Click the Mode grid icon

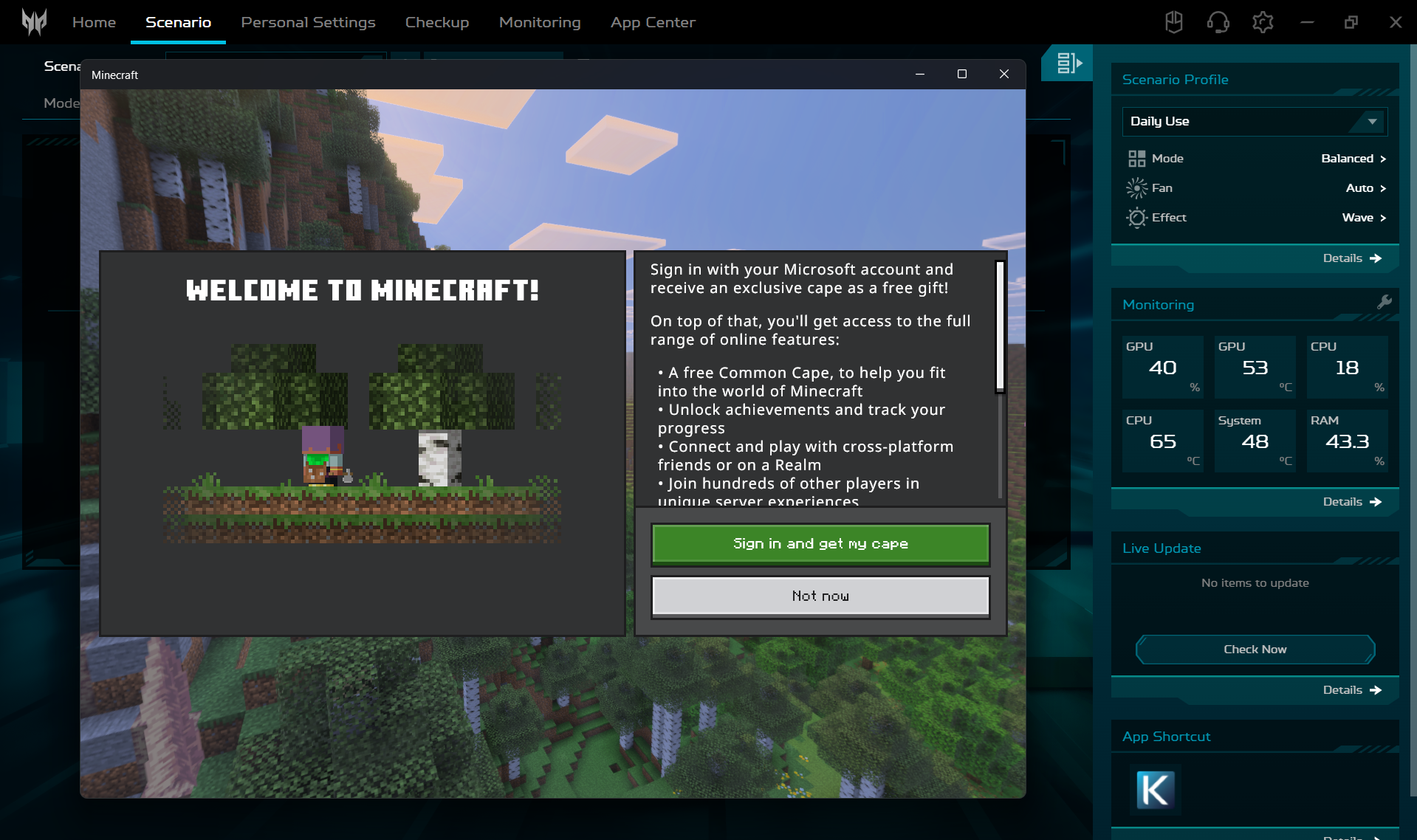[x=1136, y=159]
